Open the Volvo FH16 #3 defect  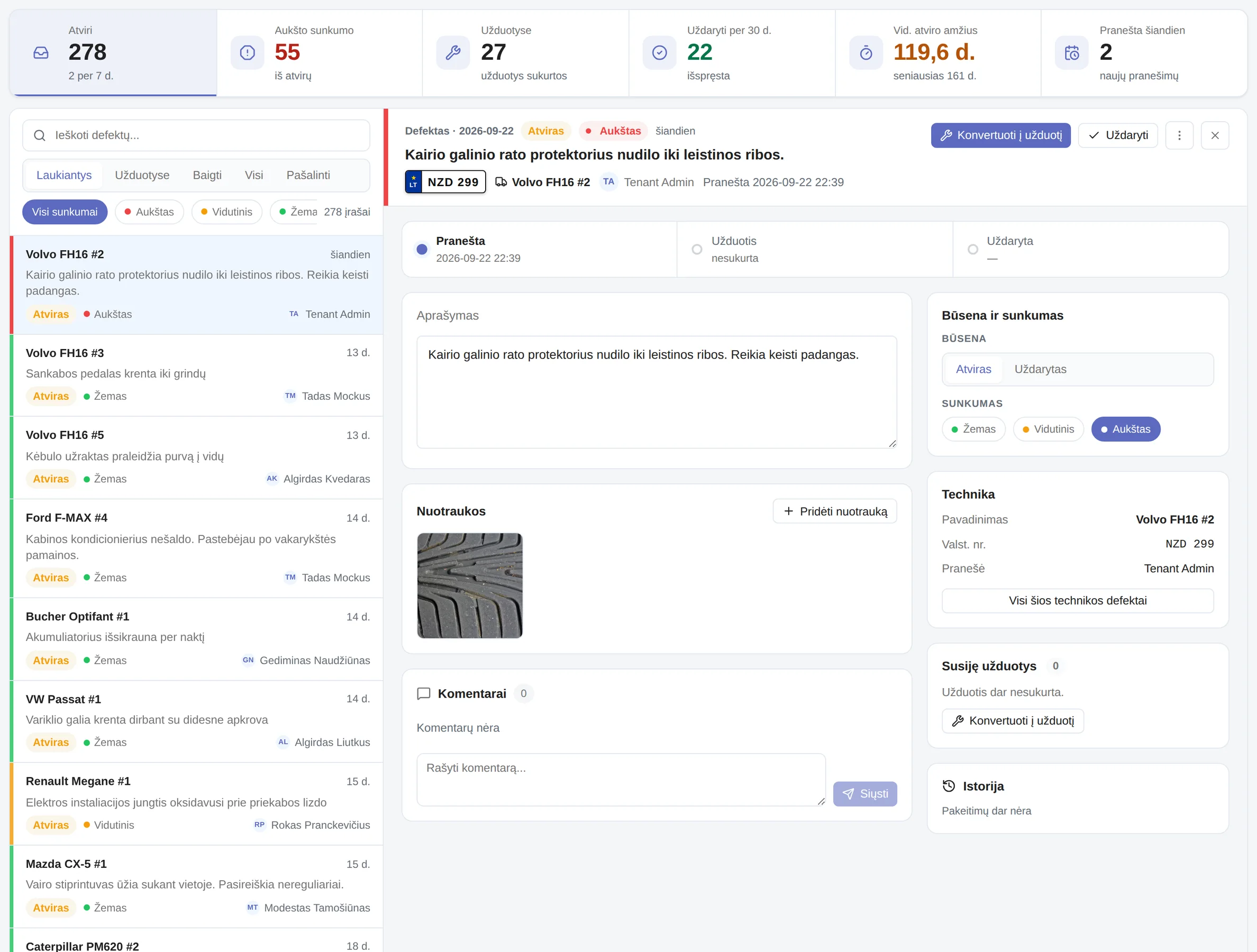pos(197,375)
